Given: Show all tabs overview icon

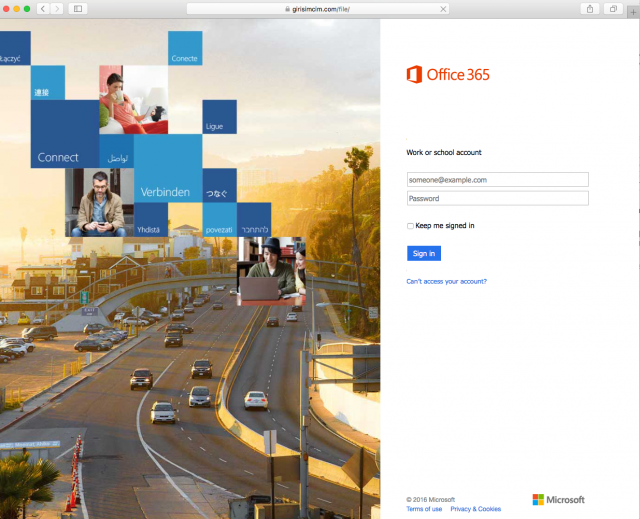Looking at the screenshot, I should coord(613,9).
